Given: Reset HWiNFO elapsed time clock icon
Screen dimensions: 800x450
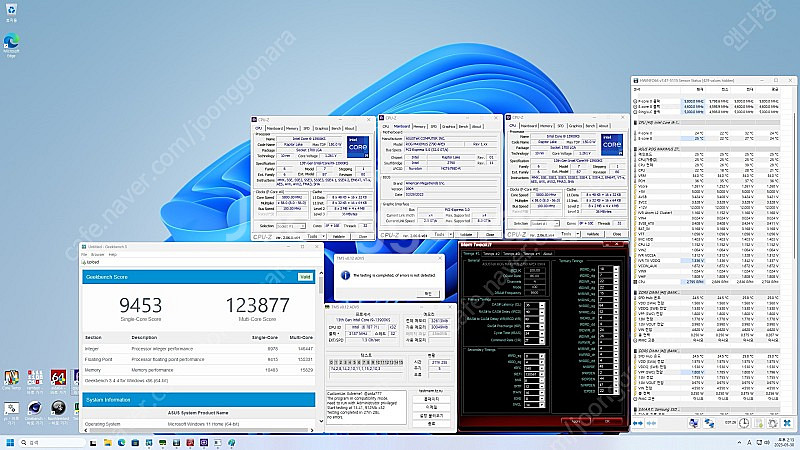Looking at the screenshot, I should [x=744, y=423].
